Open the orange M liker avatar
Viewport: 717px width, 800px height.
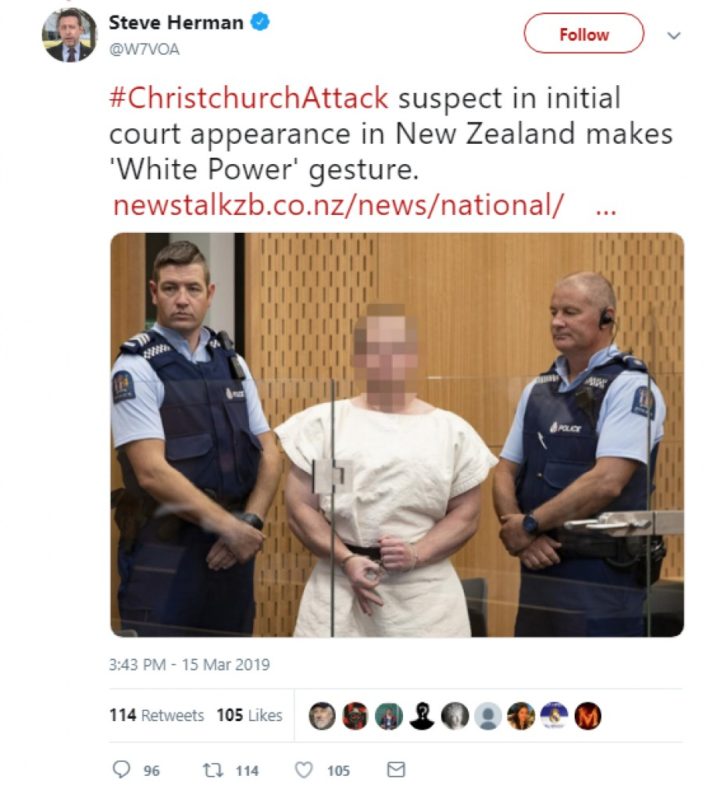(x=588, y=715)
